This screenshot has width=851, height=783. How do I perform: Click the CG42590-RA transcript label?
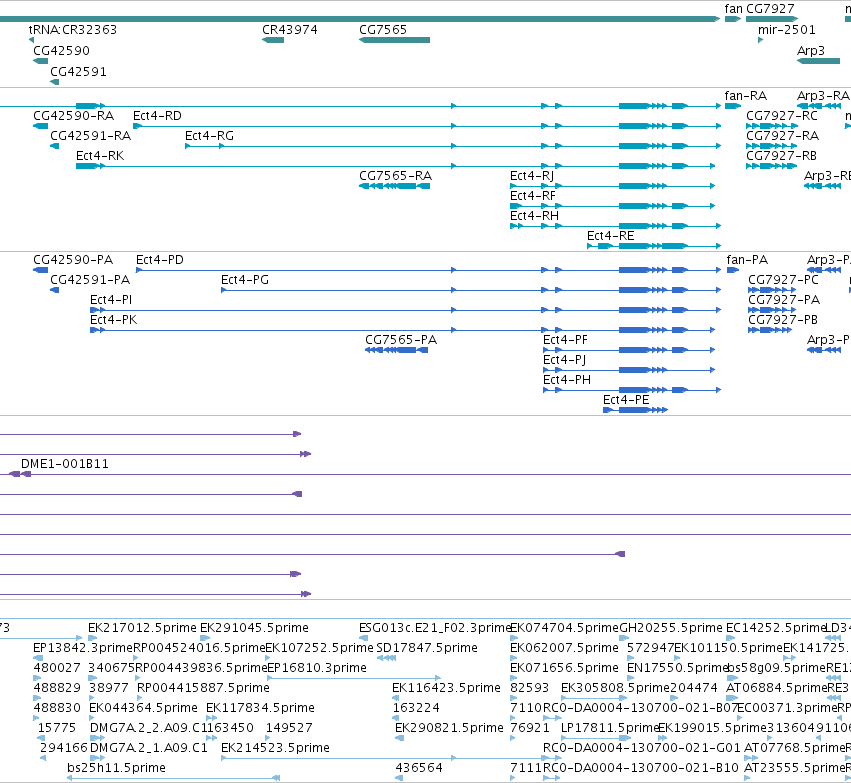(74, 116)
